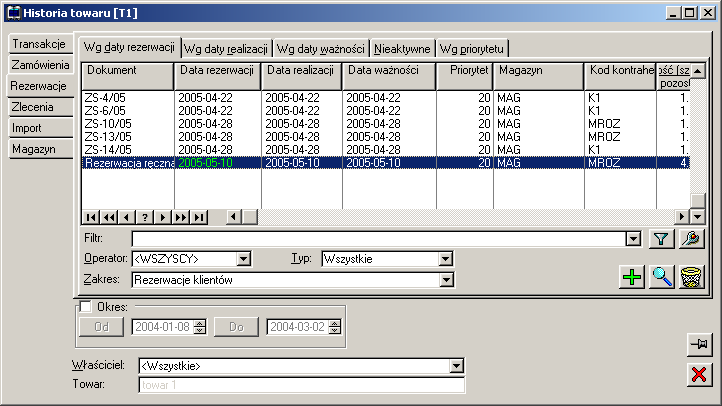The image size is (722, 406).
Task: Select row ZS-13/05
Action: tap(386, 136)
